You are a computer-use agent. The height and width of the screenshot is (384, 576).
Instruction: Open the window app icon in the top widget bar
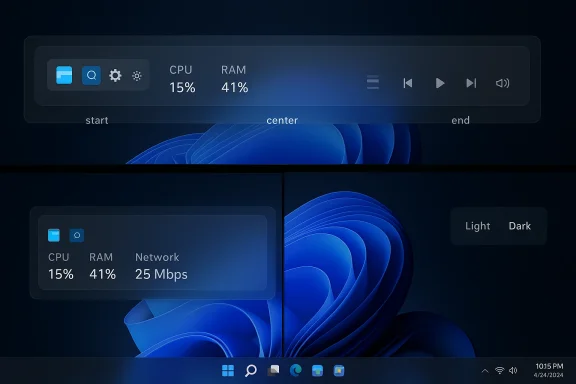[x=64, y=75]
